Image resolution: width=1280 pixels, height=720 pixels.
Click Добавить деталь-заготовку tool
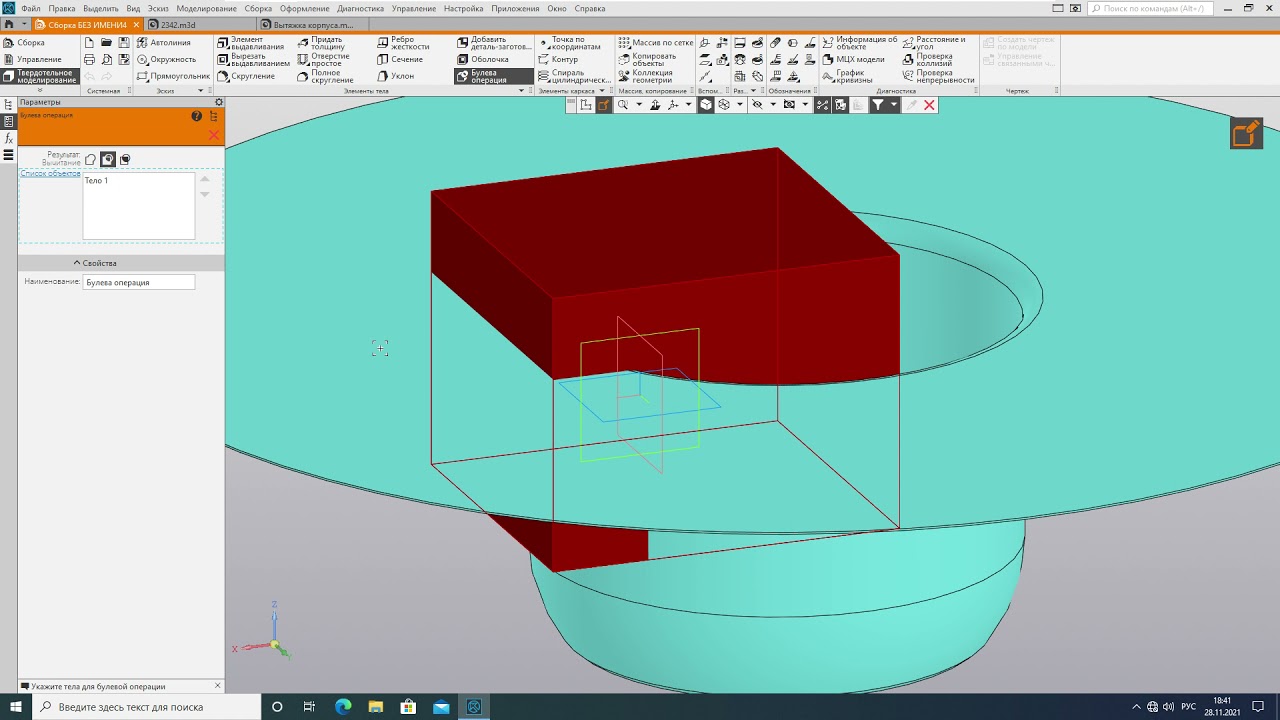(494, 43)
